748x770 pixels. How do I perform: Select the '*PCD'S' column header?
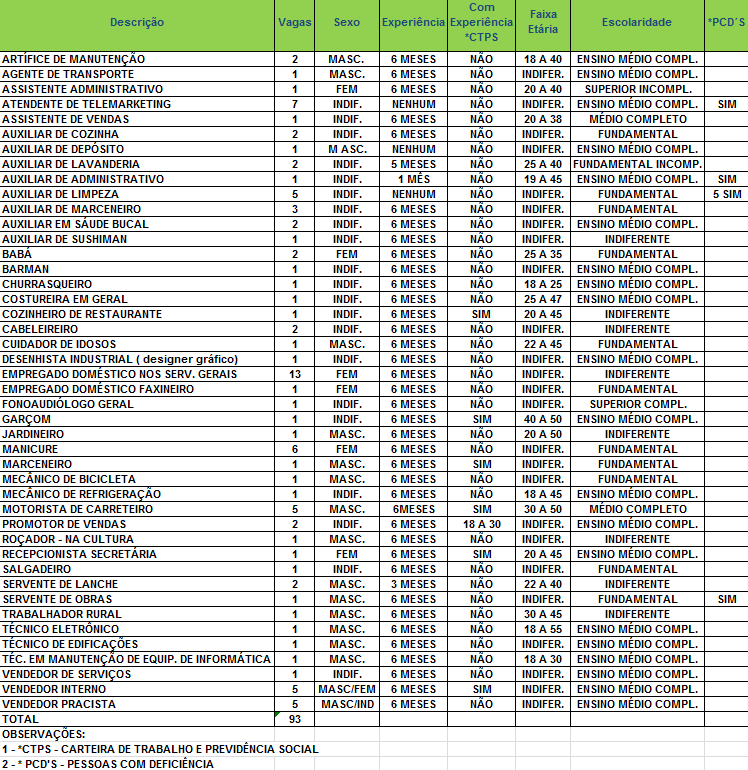[726, 22]
